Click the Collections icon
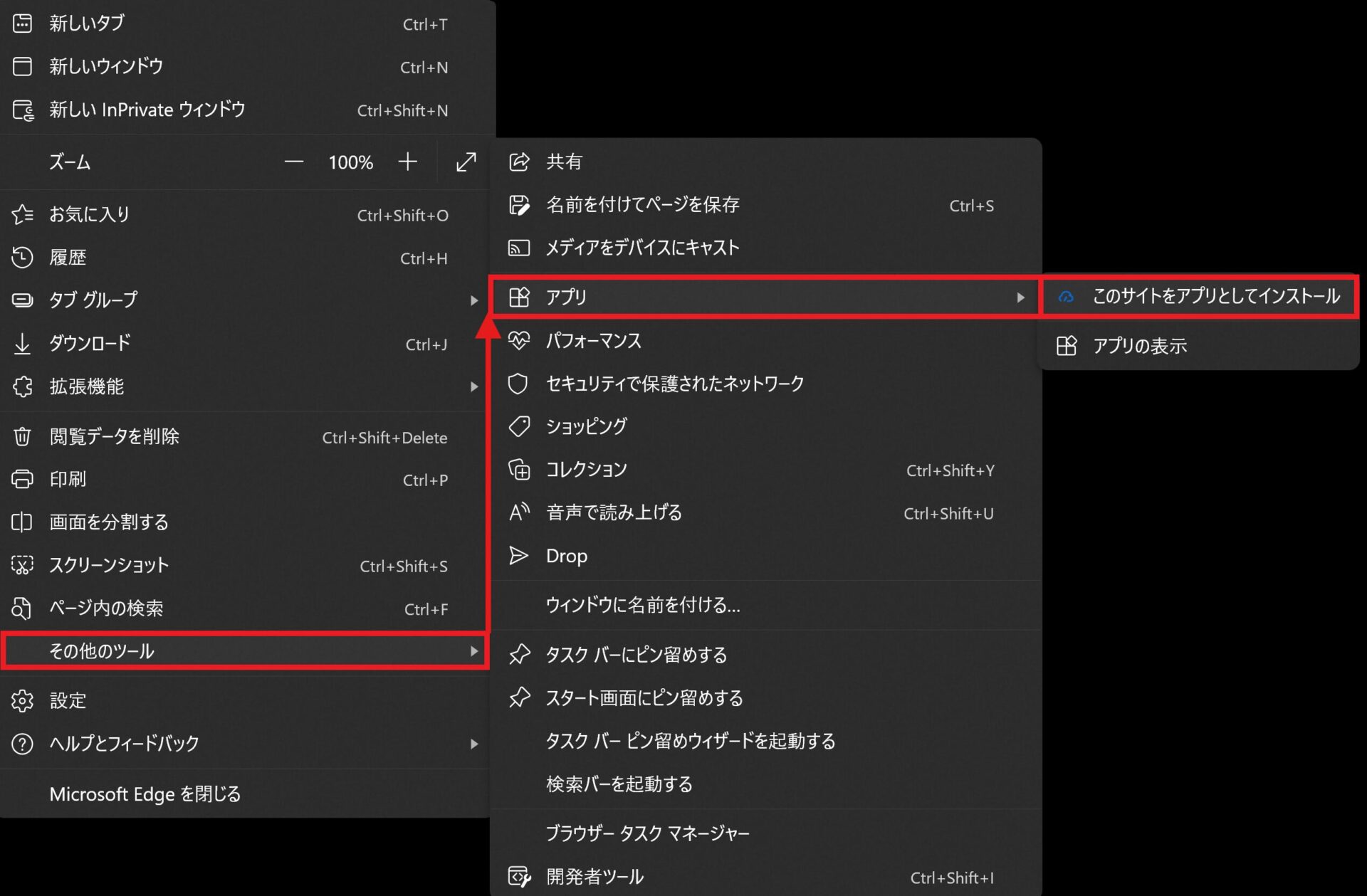The height and width of the screenshot is (896, 1367). point(519,470)
